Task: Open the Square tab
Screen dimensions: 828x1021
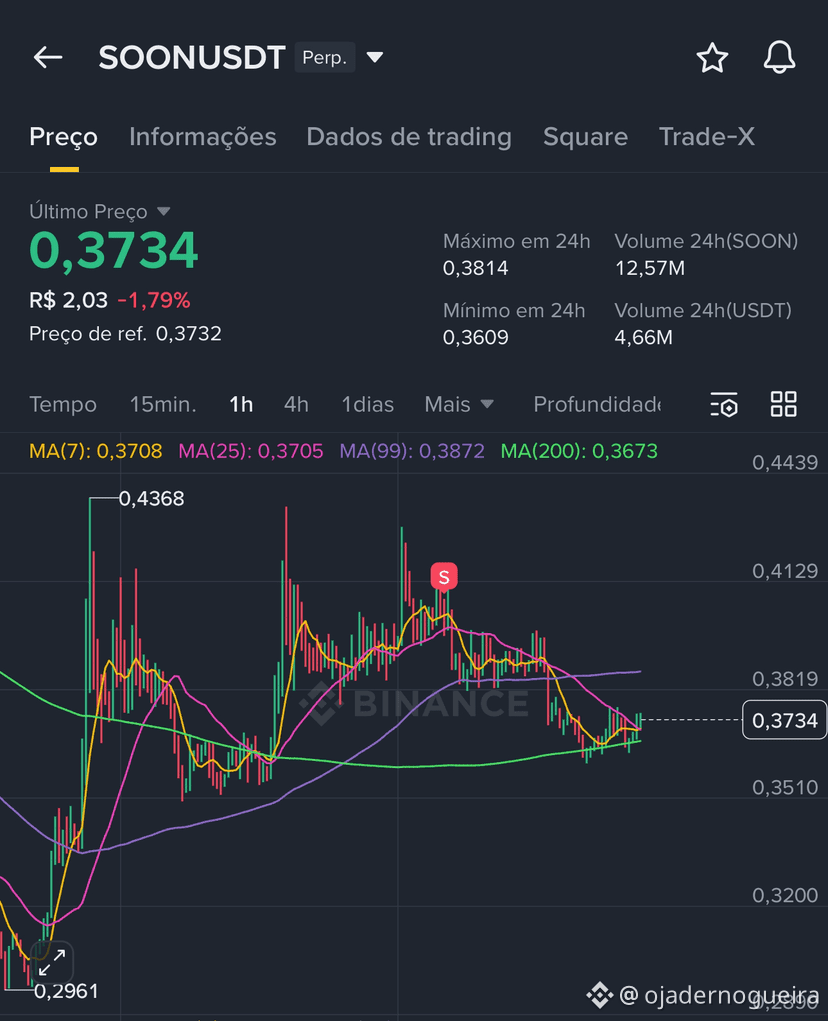Action: click(585, 137)
